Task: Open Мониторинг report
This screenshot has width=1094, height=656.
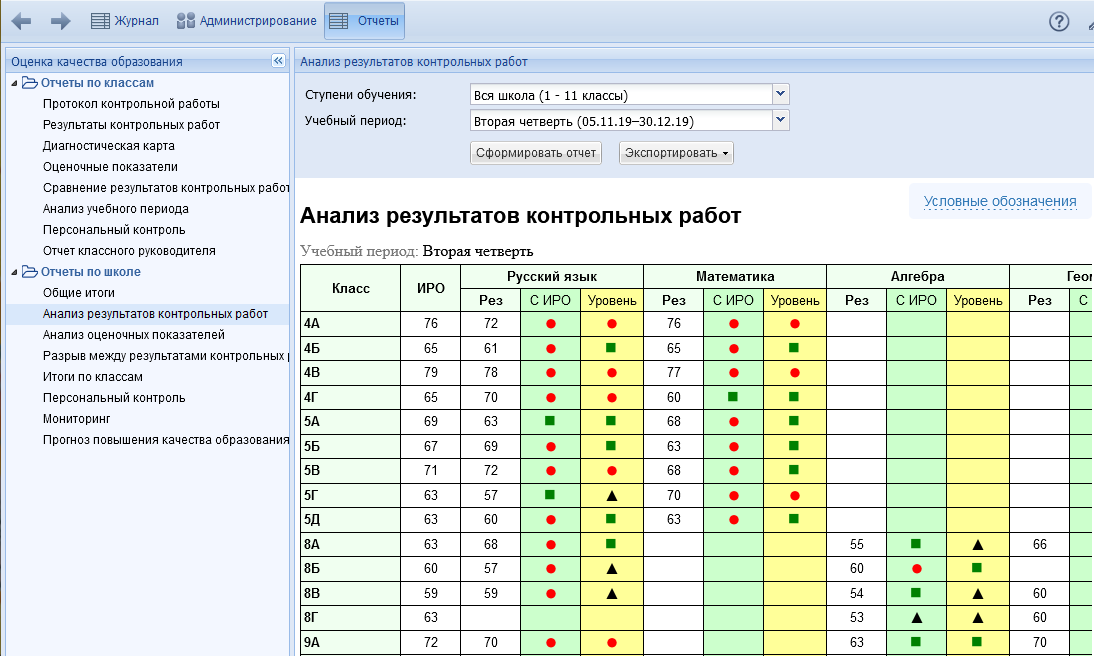Action: [x=77, y=419]
